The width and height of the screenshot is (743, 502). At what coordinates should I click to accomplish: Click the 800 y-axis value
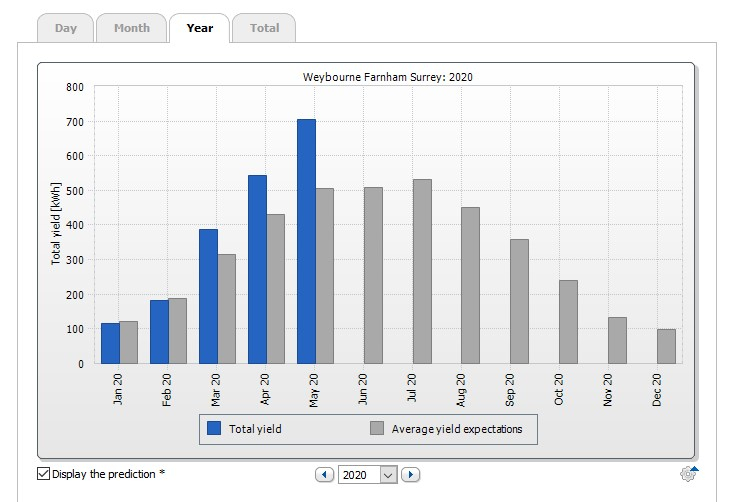(x=75, y=87)
